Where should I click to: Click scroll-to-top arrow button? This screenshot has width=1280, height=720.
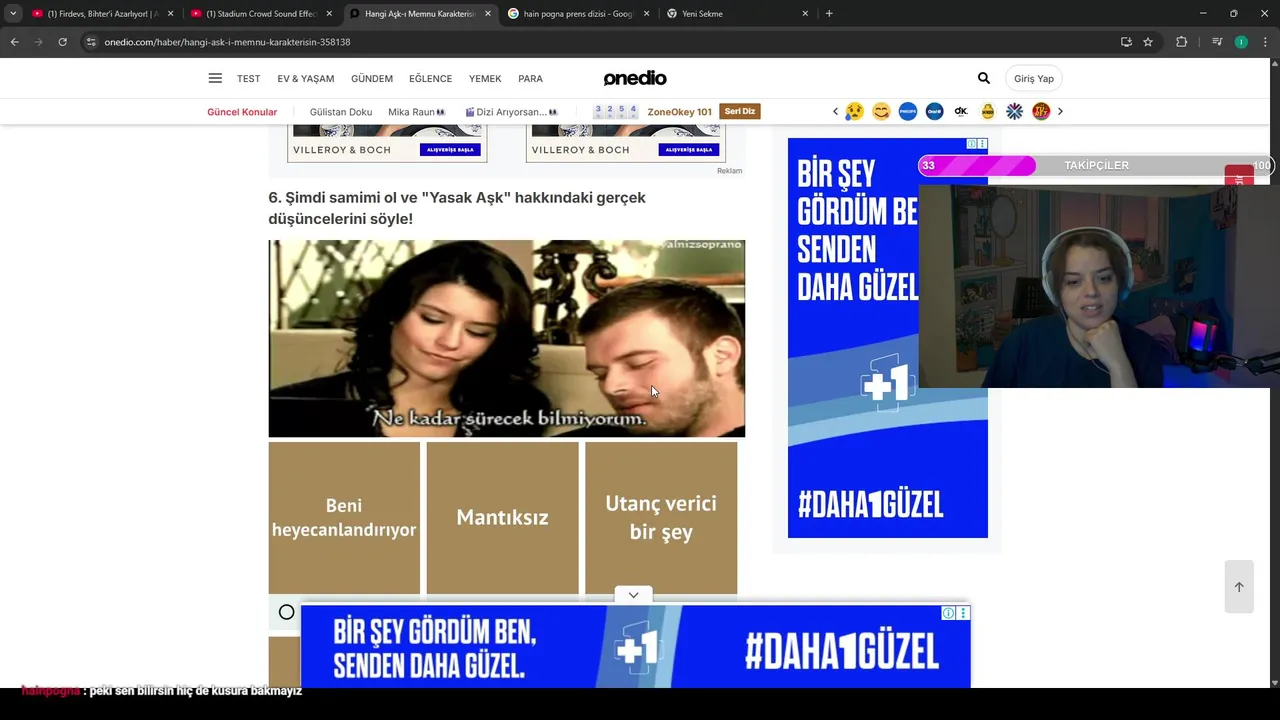coord(1239,587)
